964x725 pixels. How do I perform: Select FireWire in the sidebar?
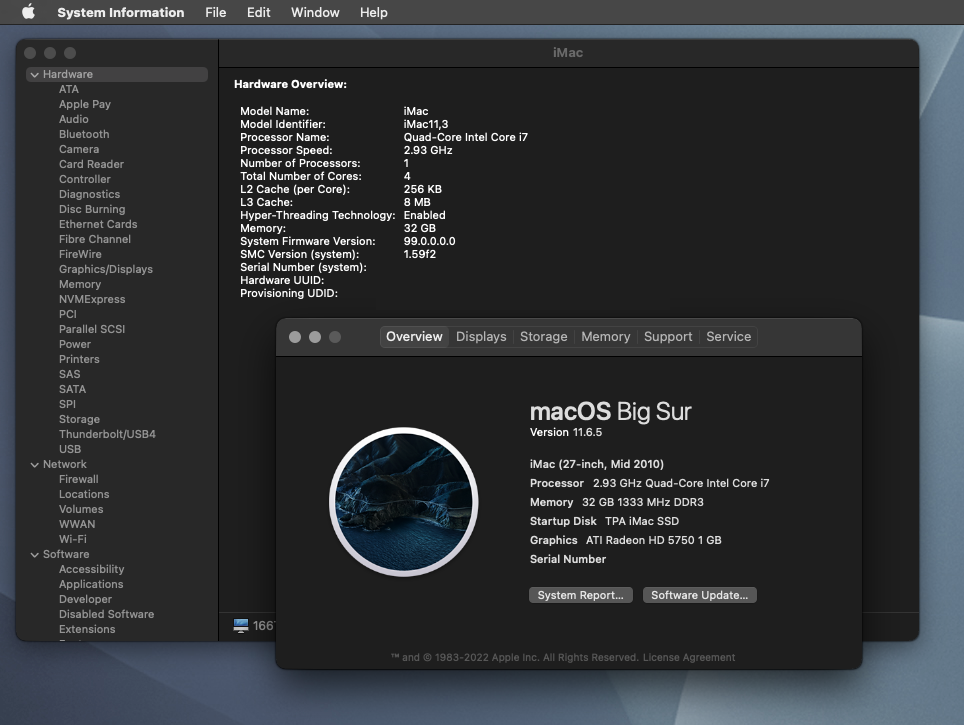pos(80,254)
